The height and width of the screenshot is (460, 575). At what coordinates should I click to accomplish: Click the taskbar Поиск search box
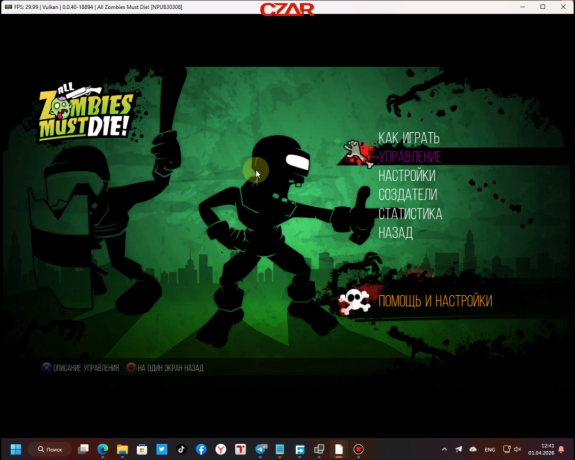click(50, 449)
